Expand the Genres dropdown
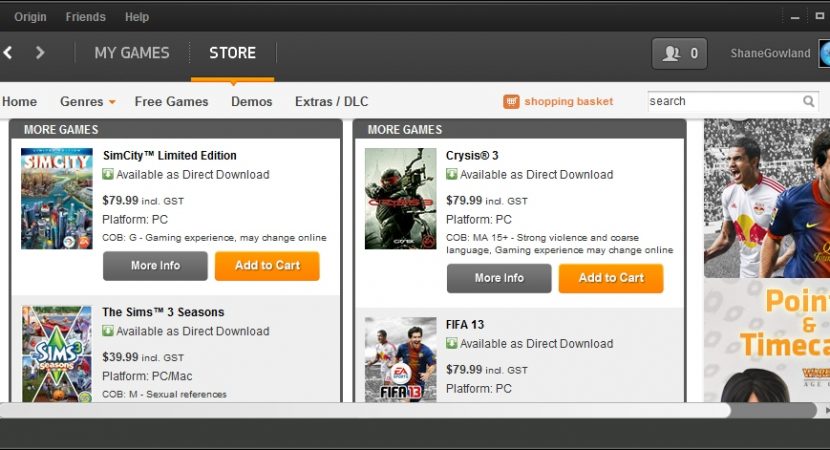 click(87, 101)
